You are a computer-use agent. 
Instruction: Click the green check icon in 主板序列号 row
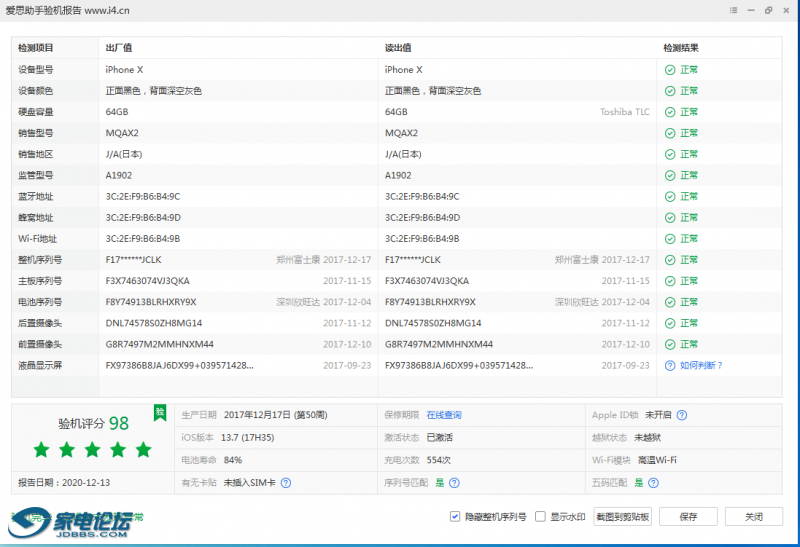pos(670,281)
